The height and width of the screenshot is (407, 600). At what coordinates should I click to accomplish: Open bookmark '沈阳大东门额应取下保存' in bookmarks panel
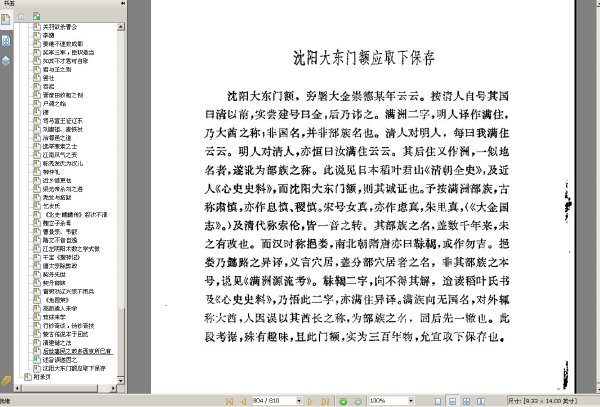pyautogui.click(x=74, y=368)
